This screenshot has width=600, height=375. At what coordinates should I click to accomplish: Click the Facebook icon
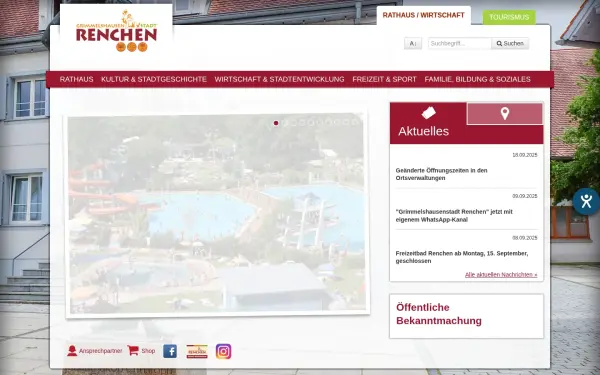click(x=170, y=351)
